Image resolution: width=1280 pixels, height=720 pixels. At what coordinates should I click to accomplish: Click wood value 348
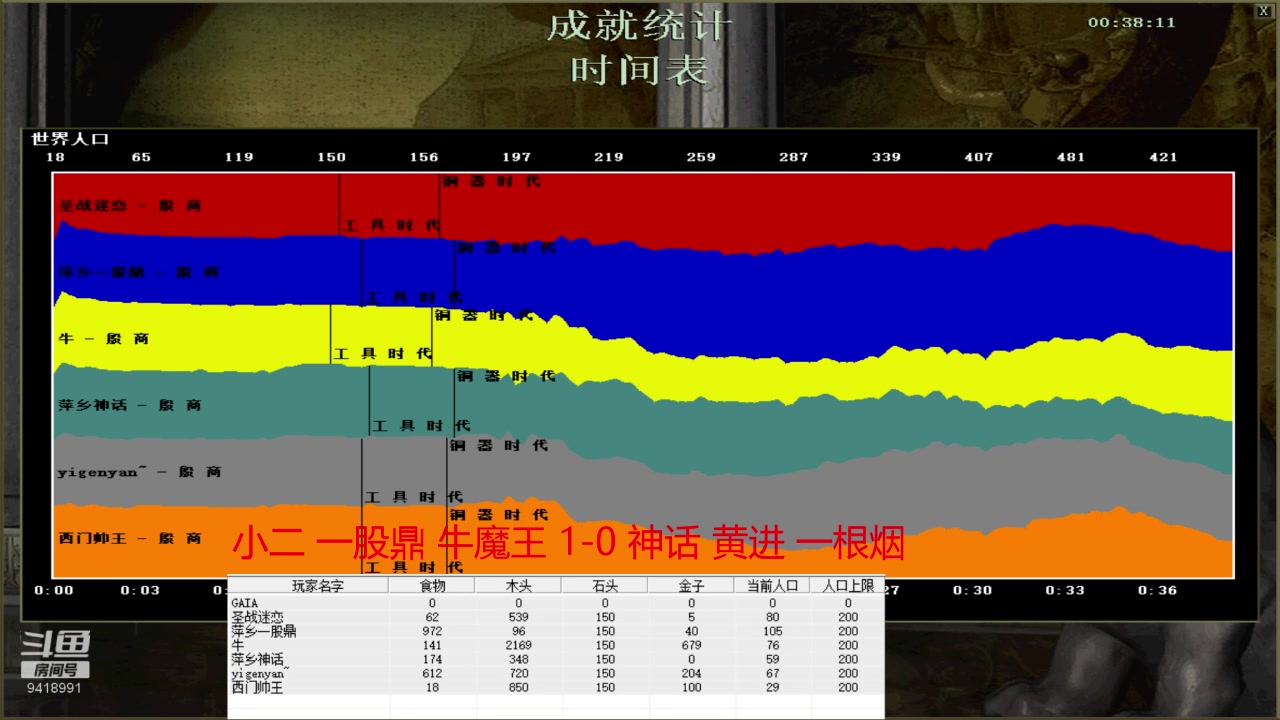(x=518, y=660)
